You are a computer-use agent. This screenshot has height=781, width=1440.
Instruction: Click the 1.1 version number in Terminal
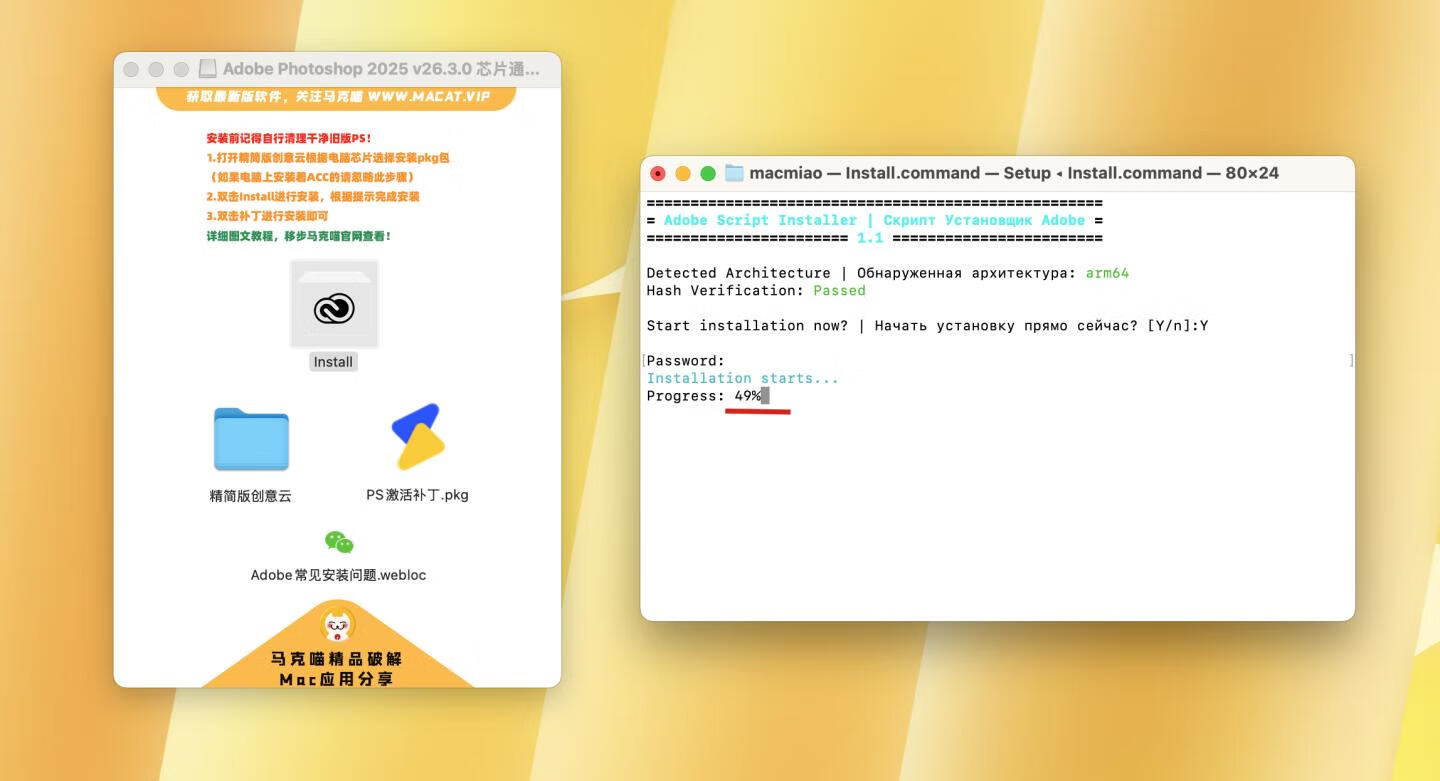(x=870, y=238)
